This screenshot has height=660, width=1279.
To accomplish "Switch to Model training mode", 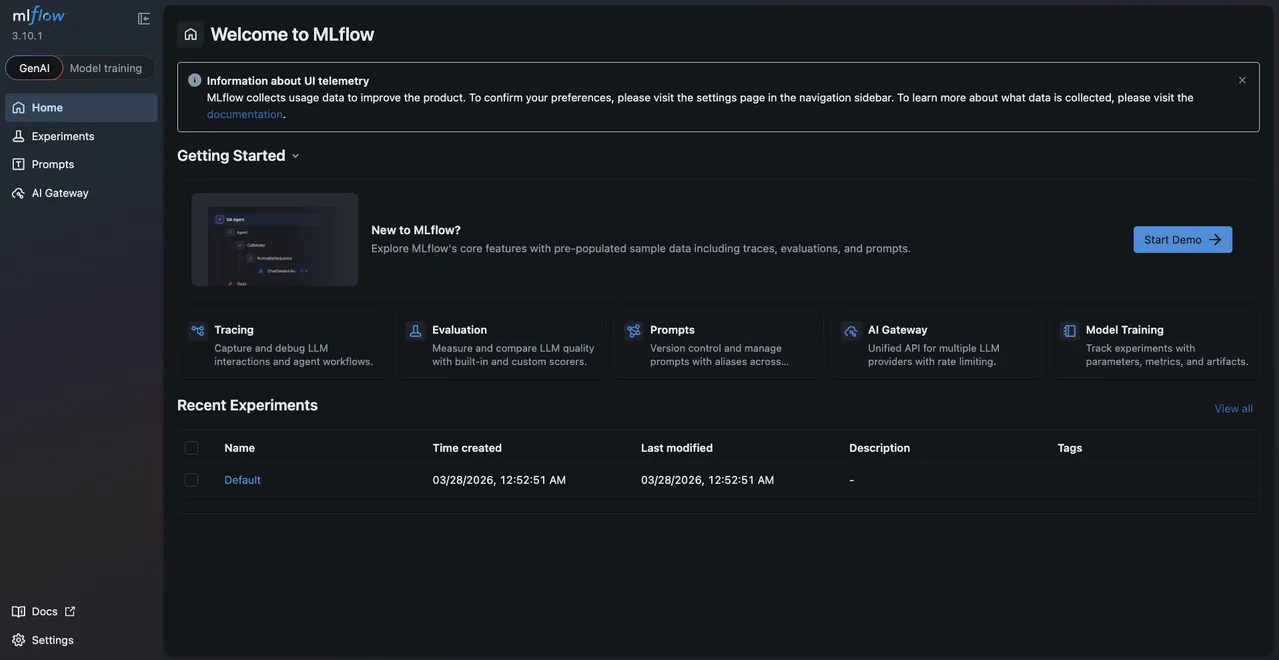I will tap(106, 68).
